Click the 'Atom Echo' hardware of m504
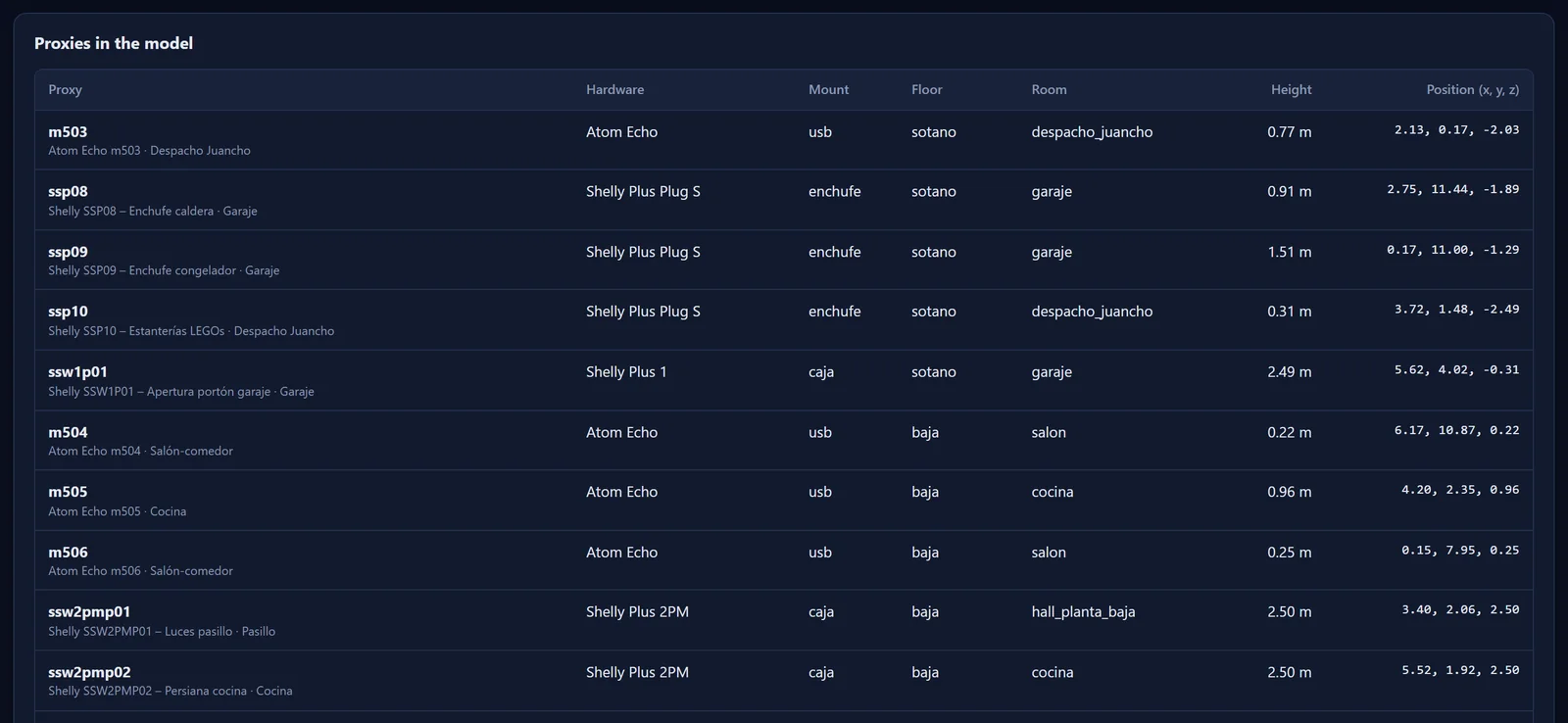 621,432
